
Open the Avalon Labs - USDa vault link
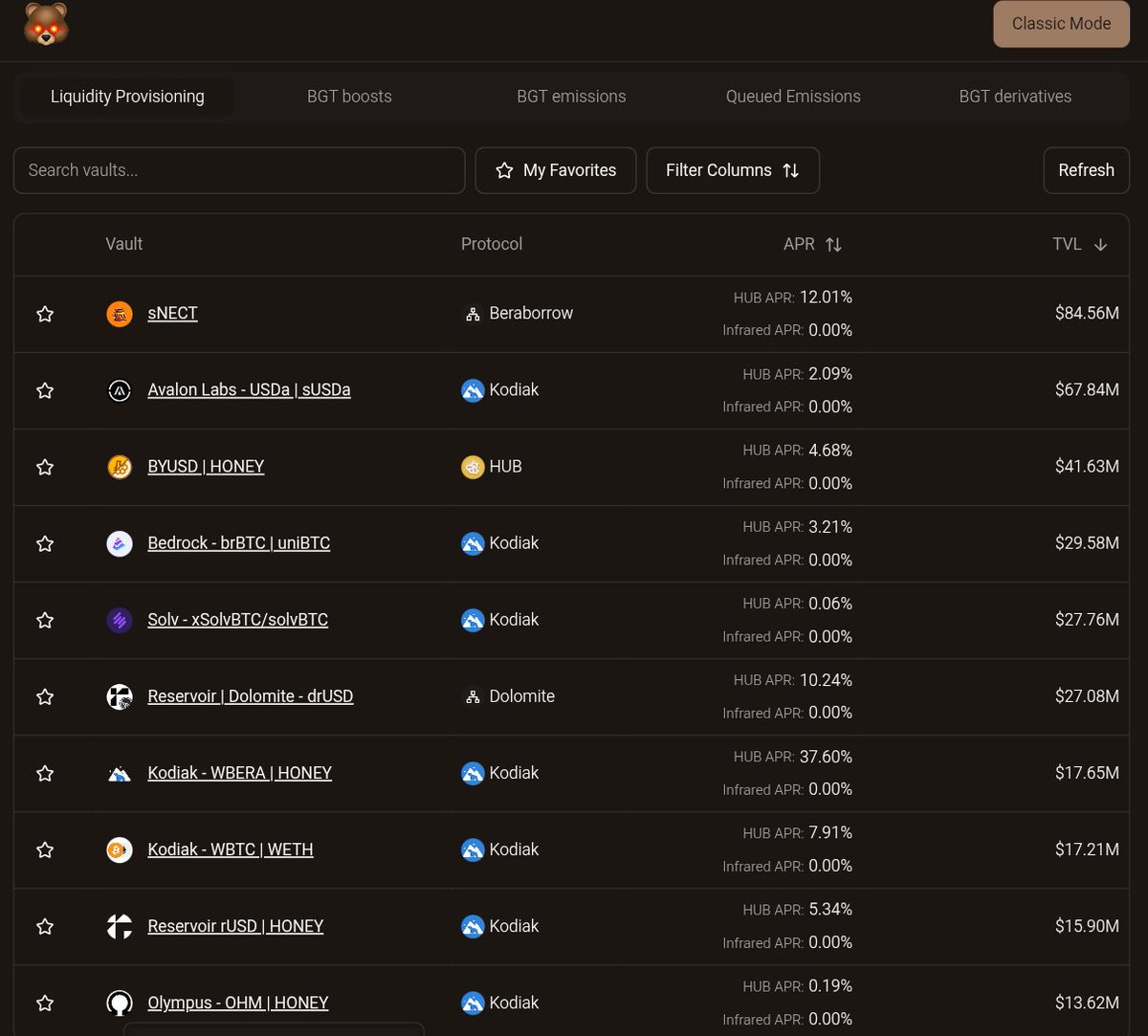pyautogui.click(x=249, y=389)
